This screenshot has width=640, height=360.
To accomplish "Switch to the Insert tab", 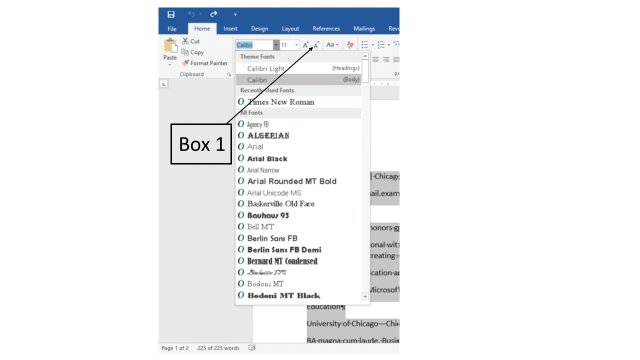I will (230, 29).
